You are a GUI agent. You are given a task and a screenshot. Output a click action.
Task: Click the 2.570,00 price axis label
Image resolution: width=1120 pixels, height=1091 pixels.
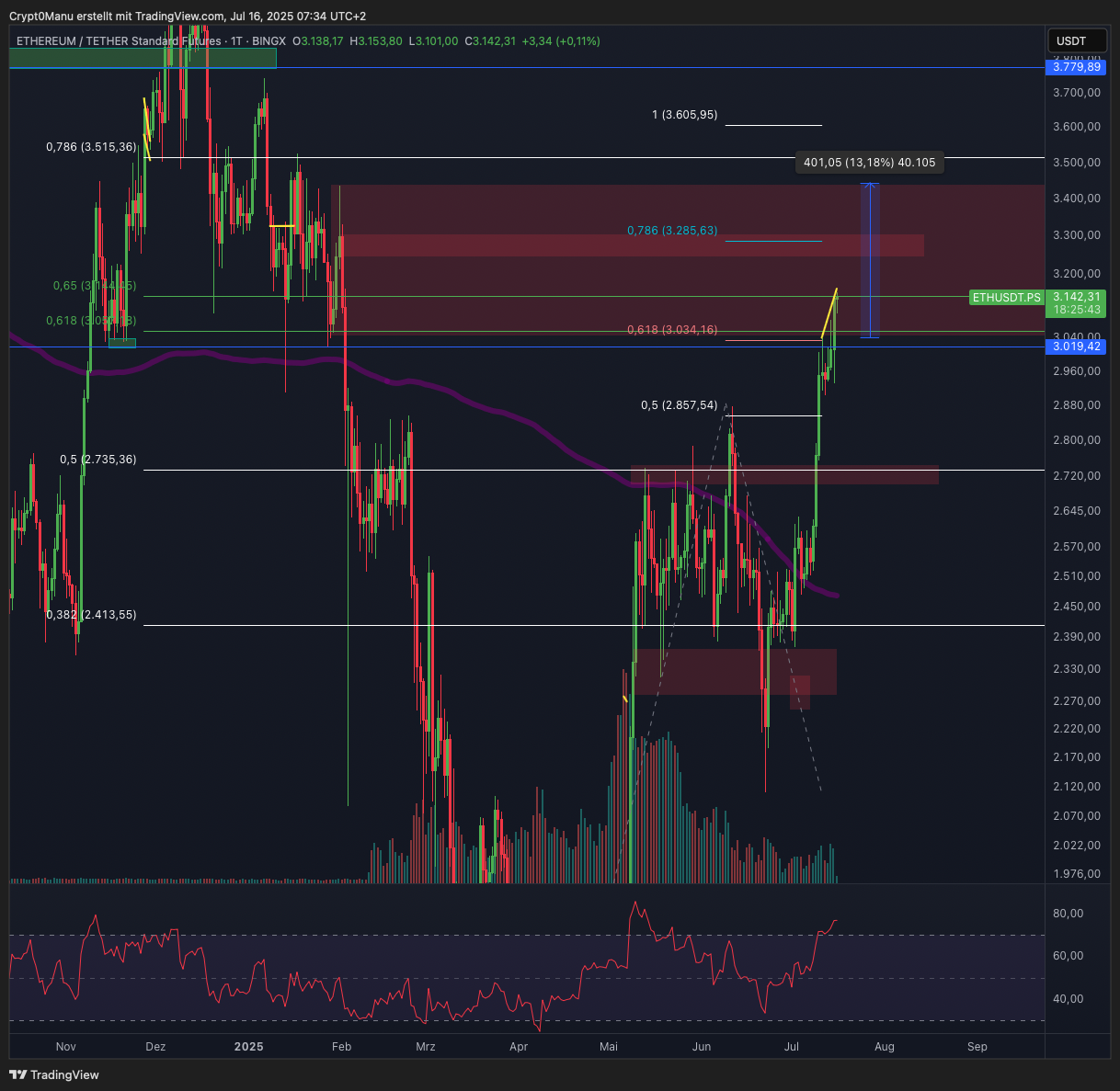[x=1077, y=547]
